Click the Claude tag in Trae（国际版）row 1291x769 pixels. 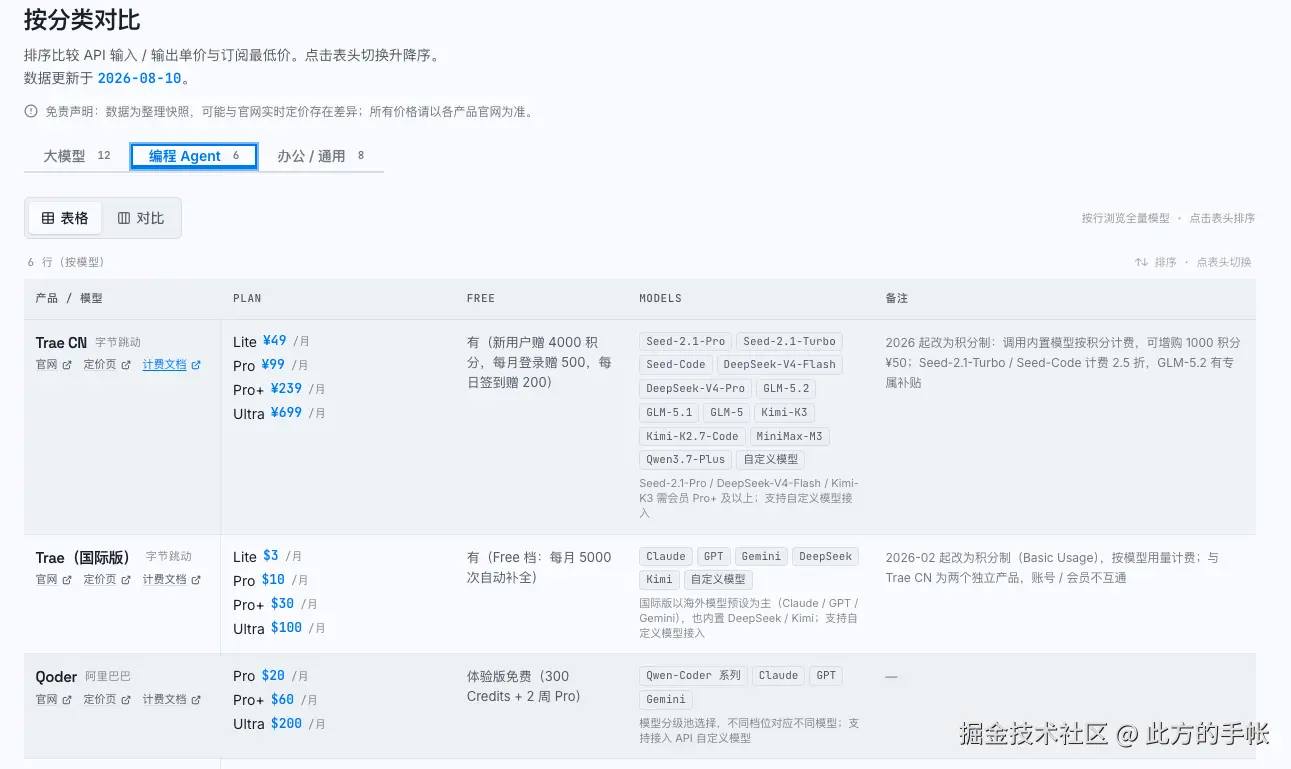click(x=666, y=556)
